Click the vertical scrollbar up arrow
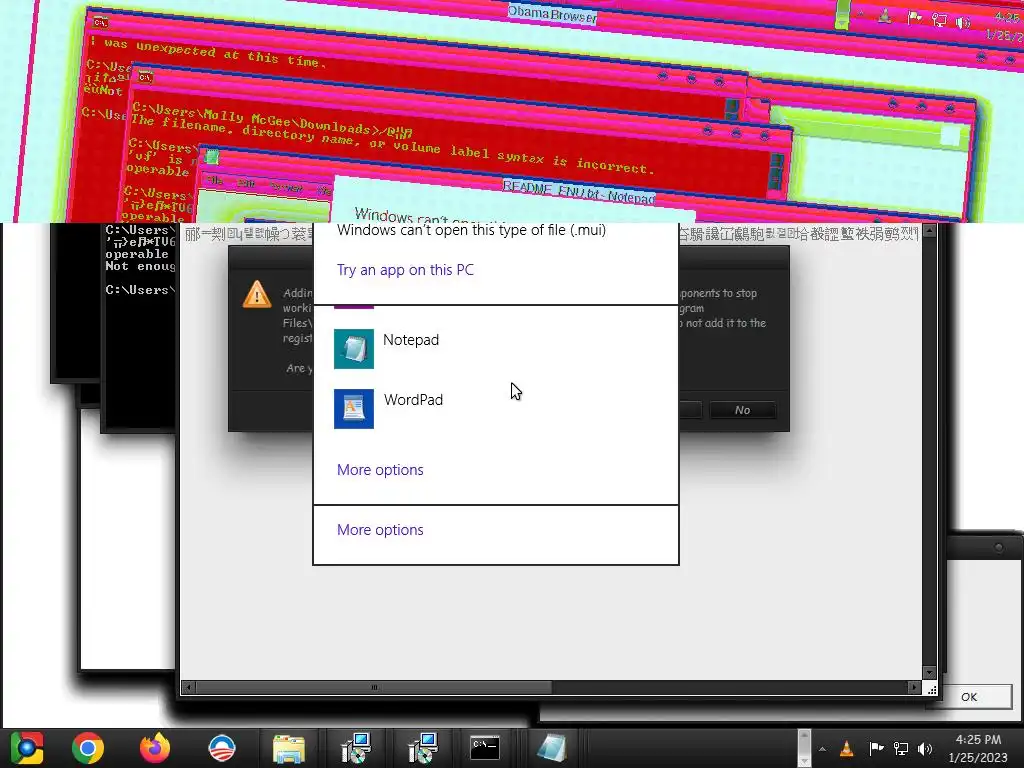This screenshot has width=1024, height=768. click(929, 231)
